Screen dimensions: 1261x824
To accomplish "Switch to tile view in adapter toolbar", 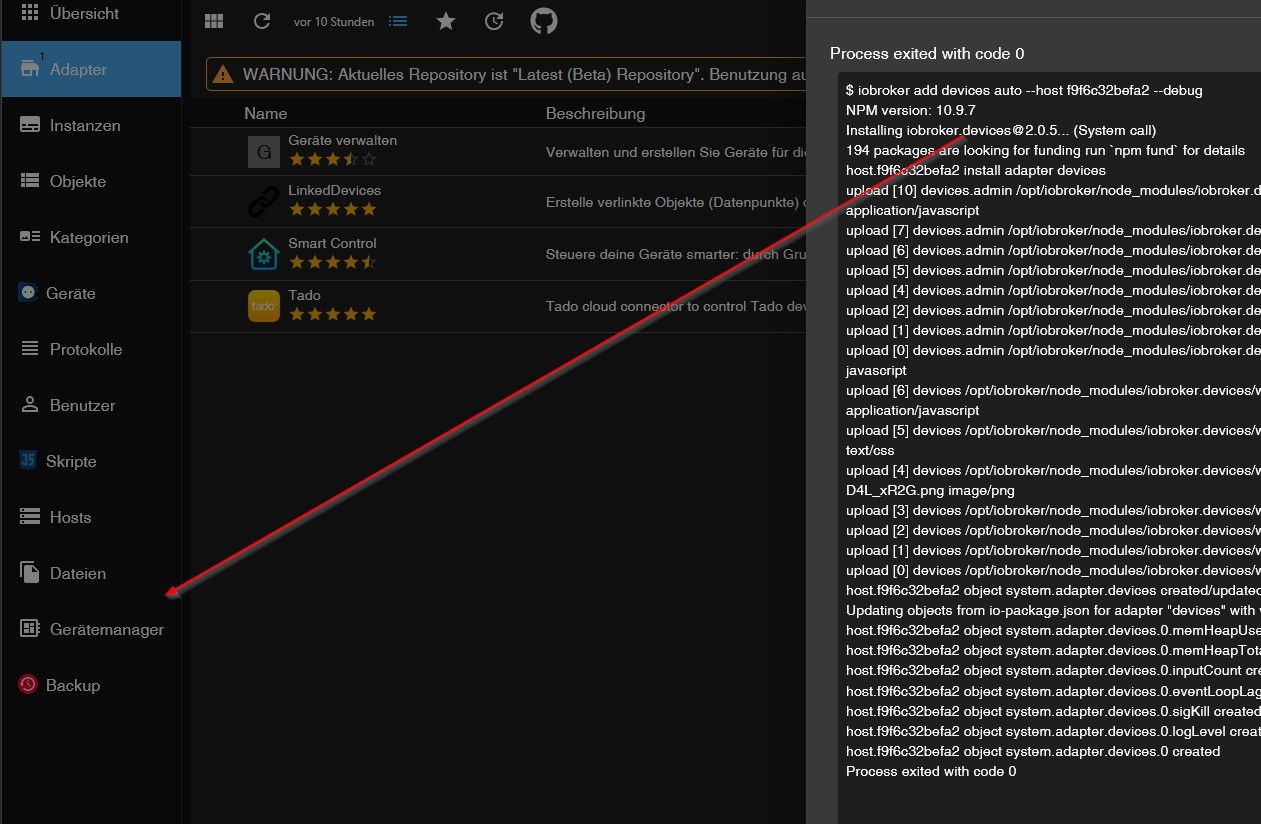I will [214, 21].
